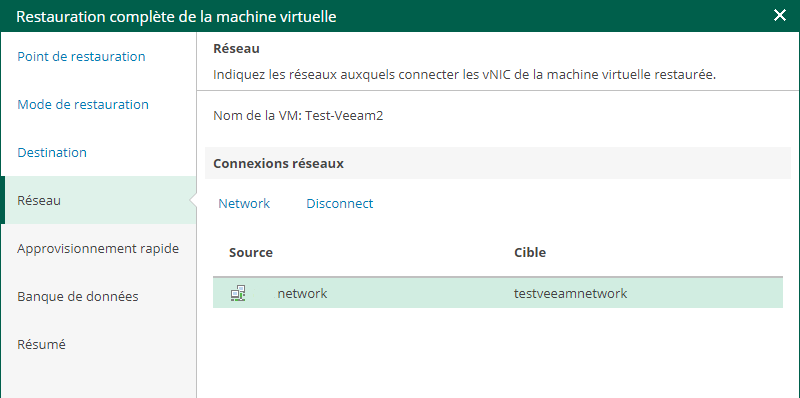The height and width of the screenshot is (398, 800).
Task: Click the testveeamnetwork target cell
Action: point(570,294)
